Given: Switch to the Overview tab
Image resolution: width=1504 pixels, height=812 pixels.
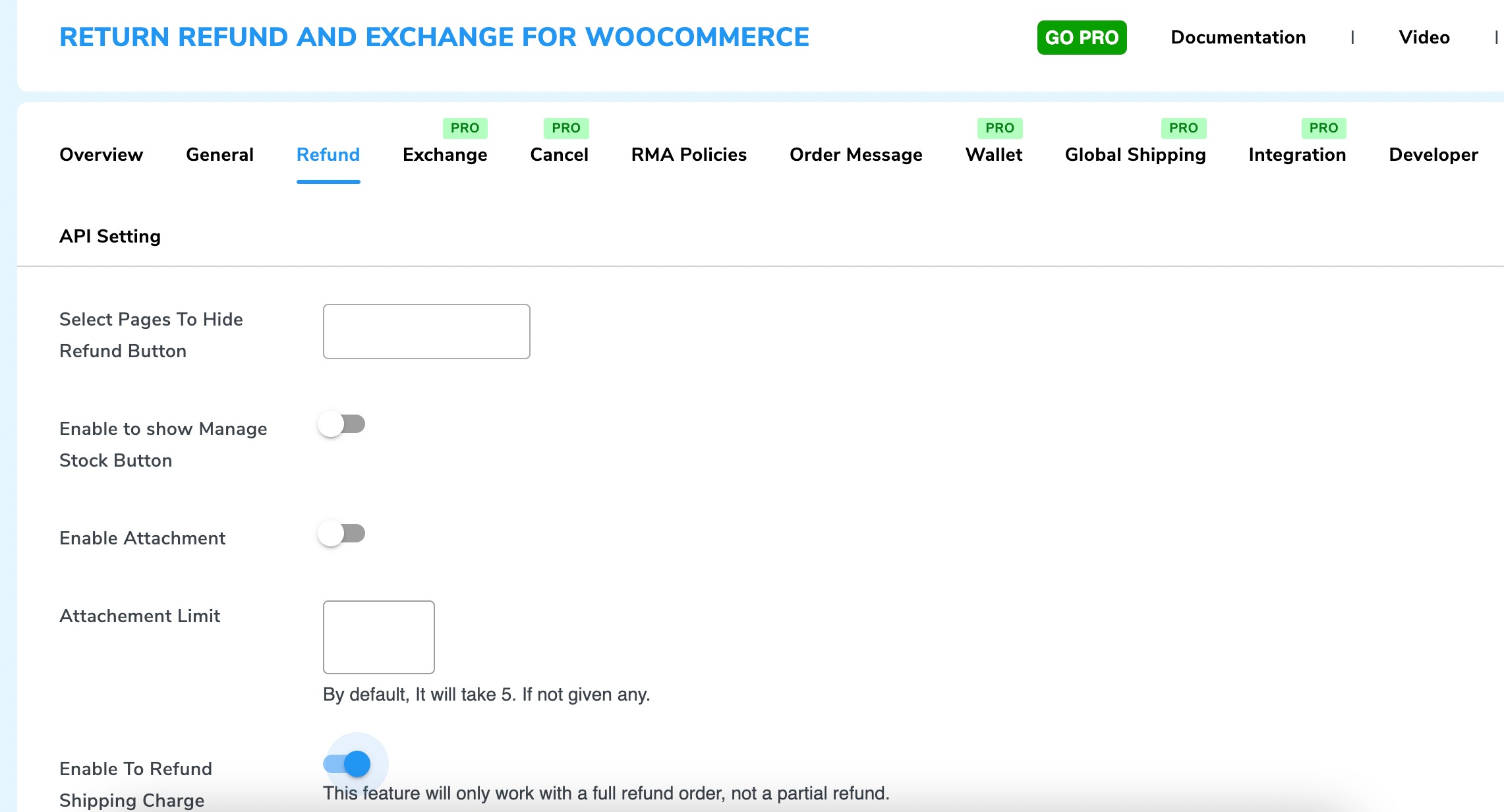Looking at the screenshot, I should [x=101, y=154].
